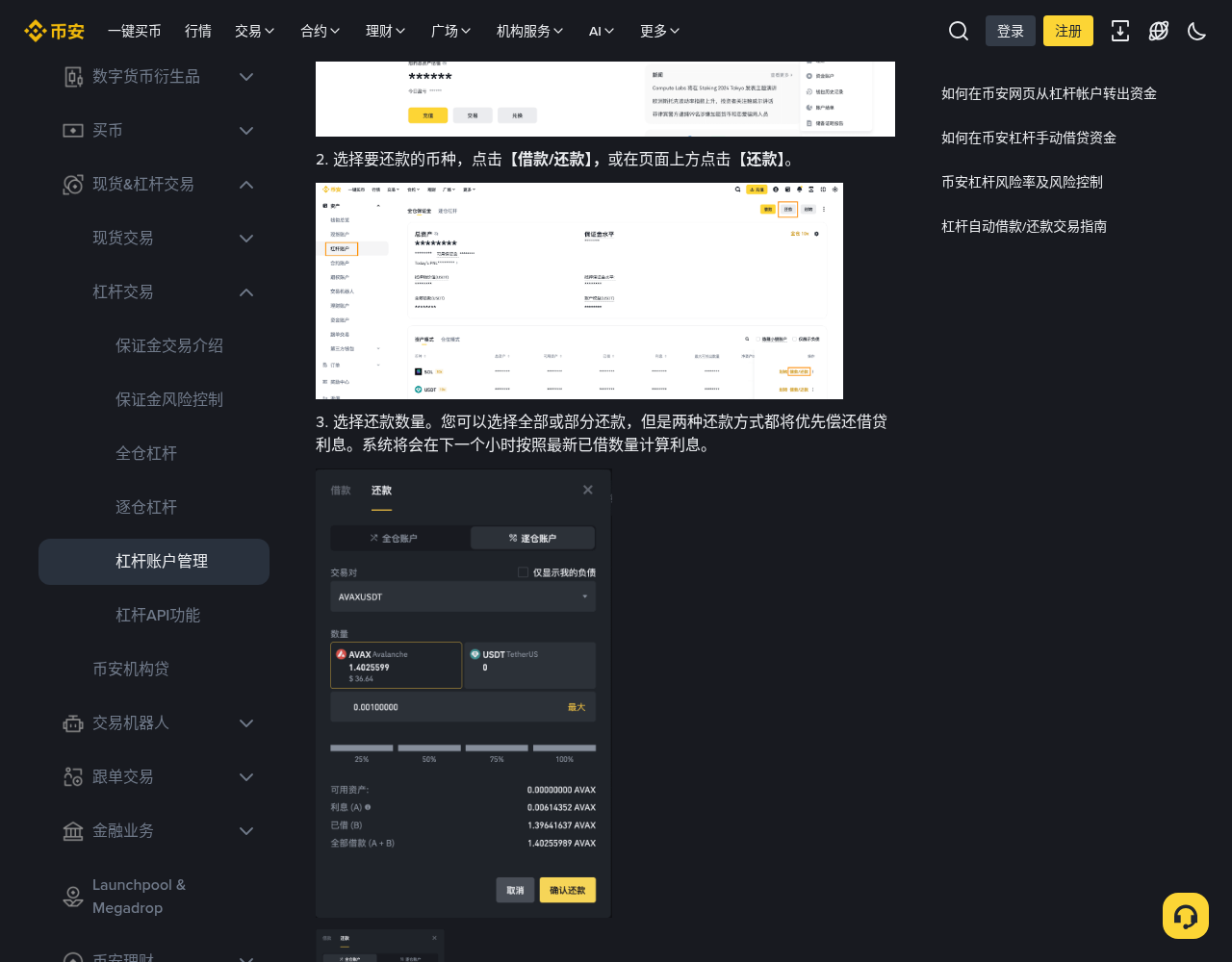Select 杠杆账户管理 sidebar item
Image resolution: width=1232 pixels, height=962 pixels.
(x=154, y=562)
